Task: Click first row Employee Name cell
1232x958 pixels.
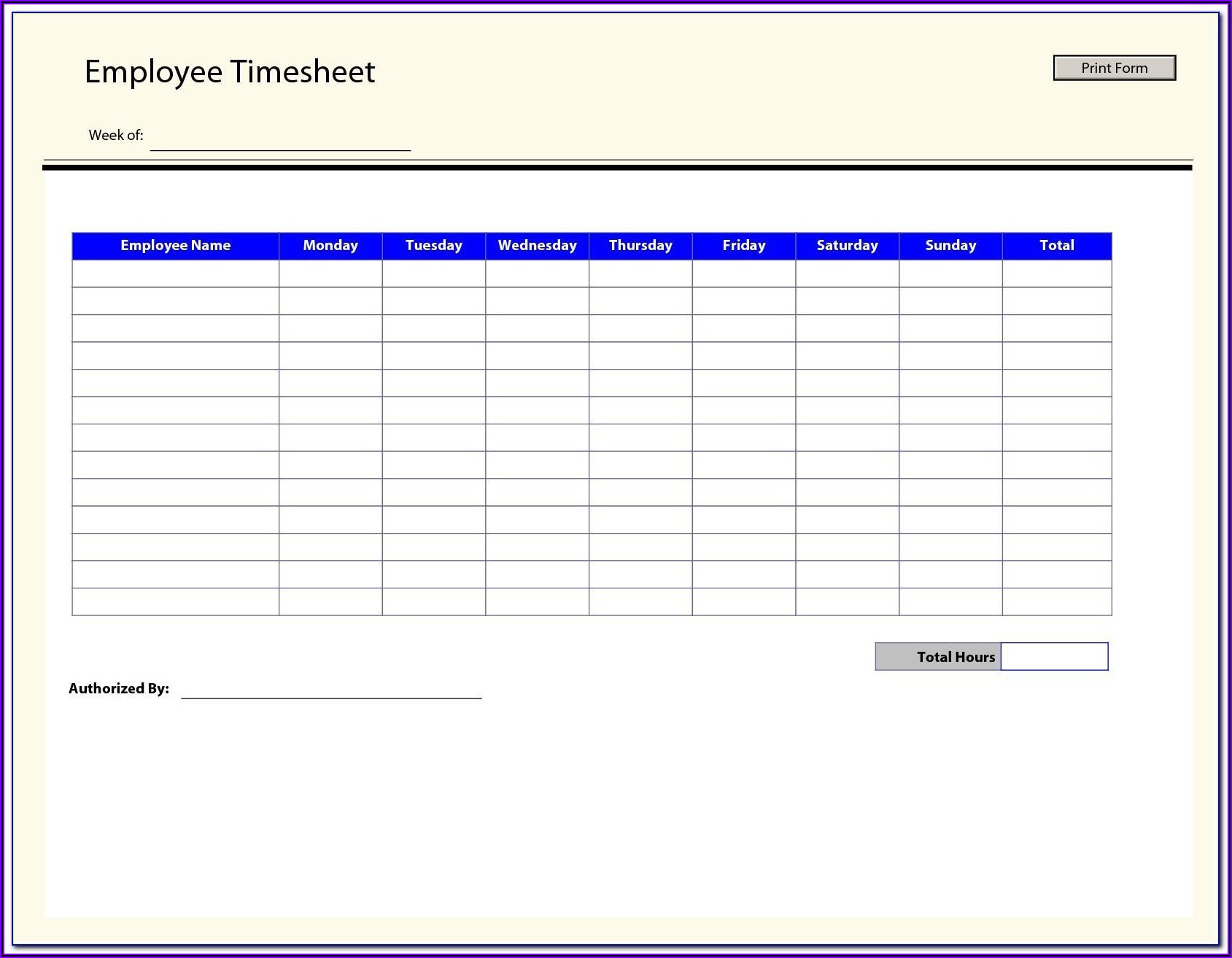Action: pyautogui.click(x=175, y=273)
